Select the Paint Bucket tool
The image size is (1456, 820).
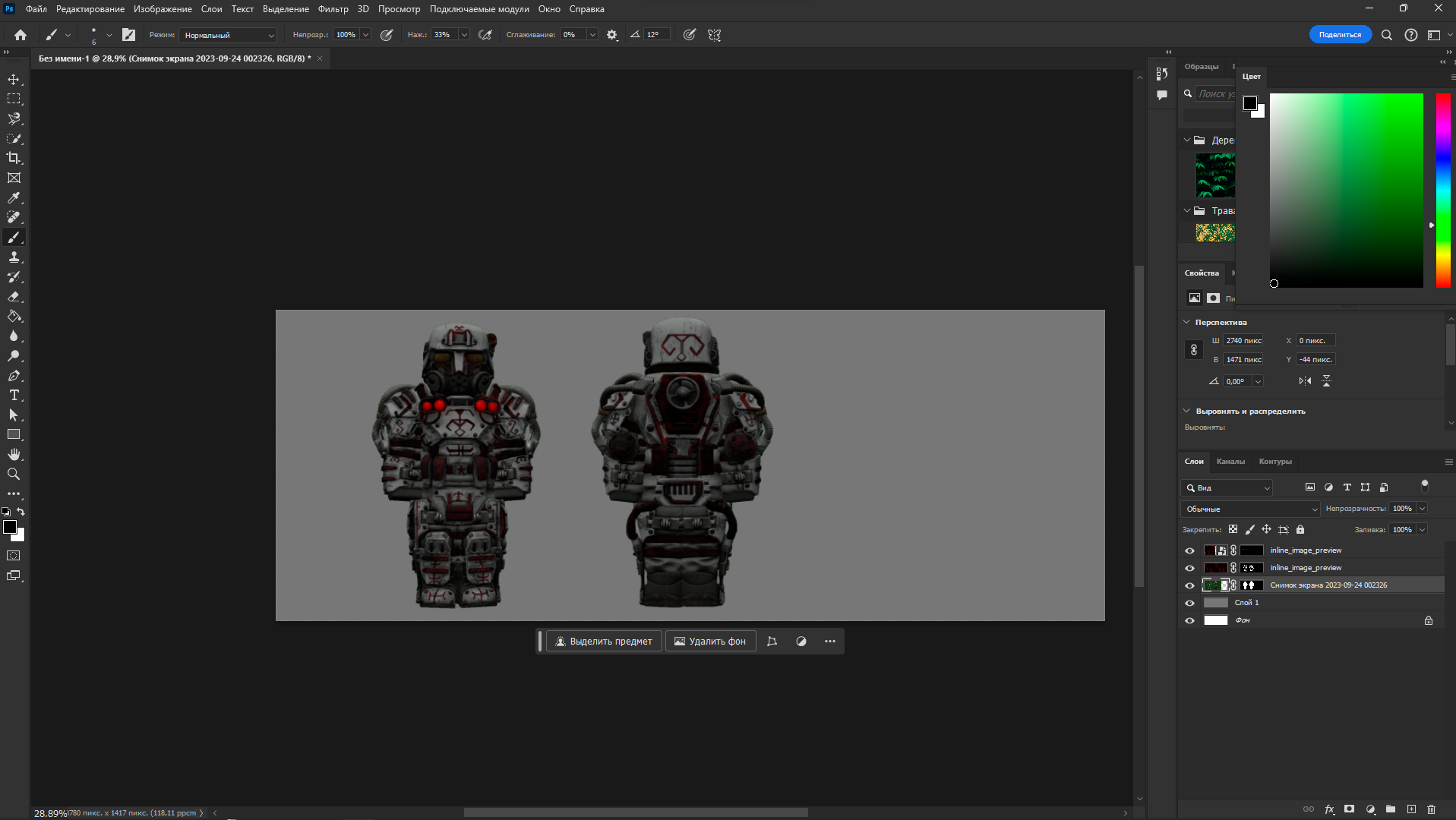click(14, 316)
